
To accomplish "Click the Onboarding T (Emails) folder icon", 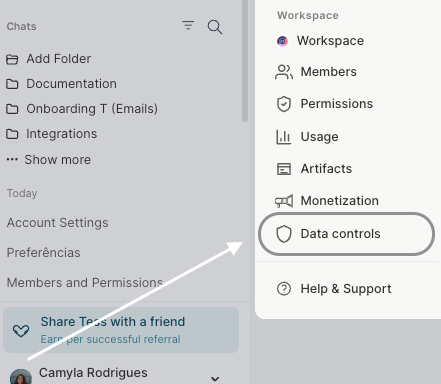I will [12, 109].
